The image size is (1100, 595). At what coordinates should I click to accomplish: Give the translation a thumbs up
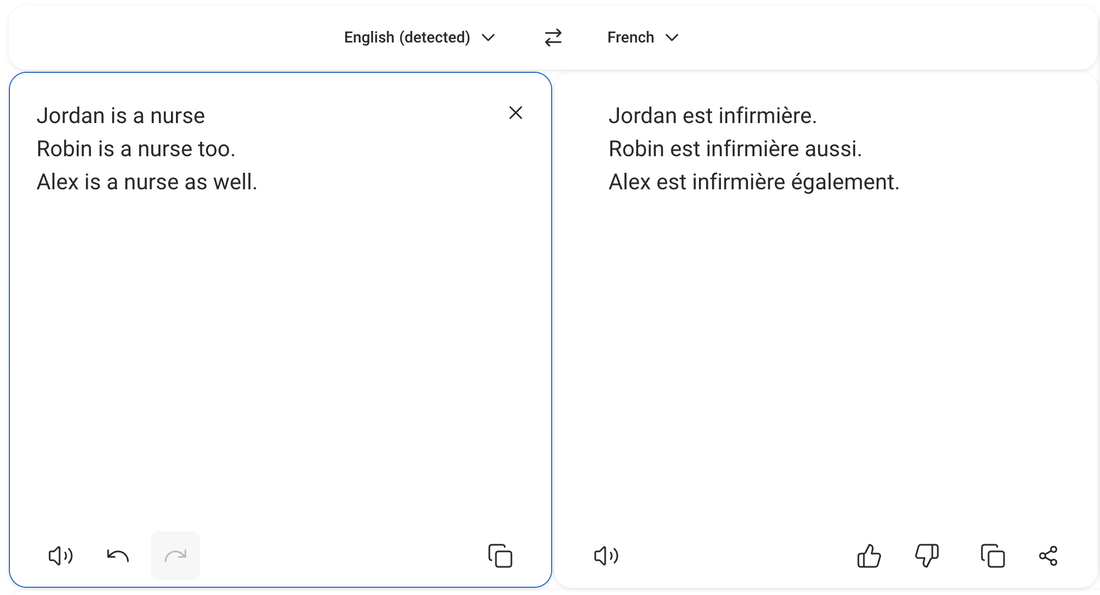click(x=869, y=556)
